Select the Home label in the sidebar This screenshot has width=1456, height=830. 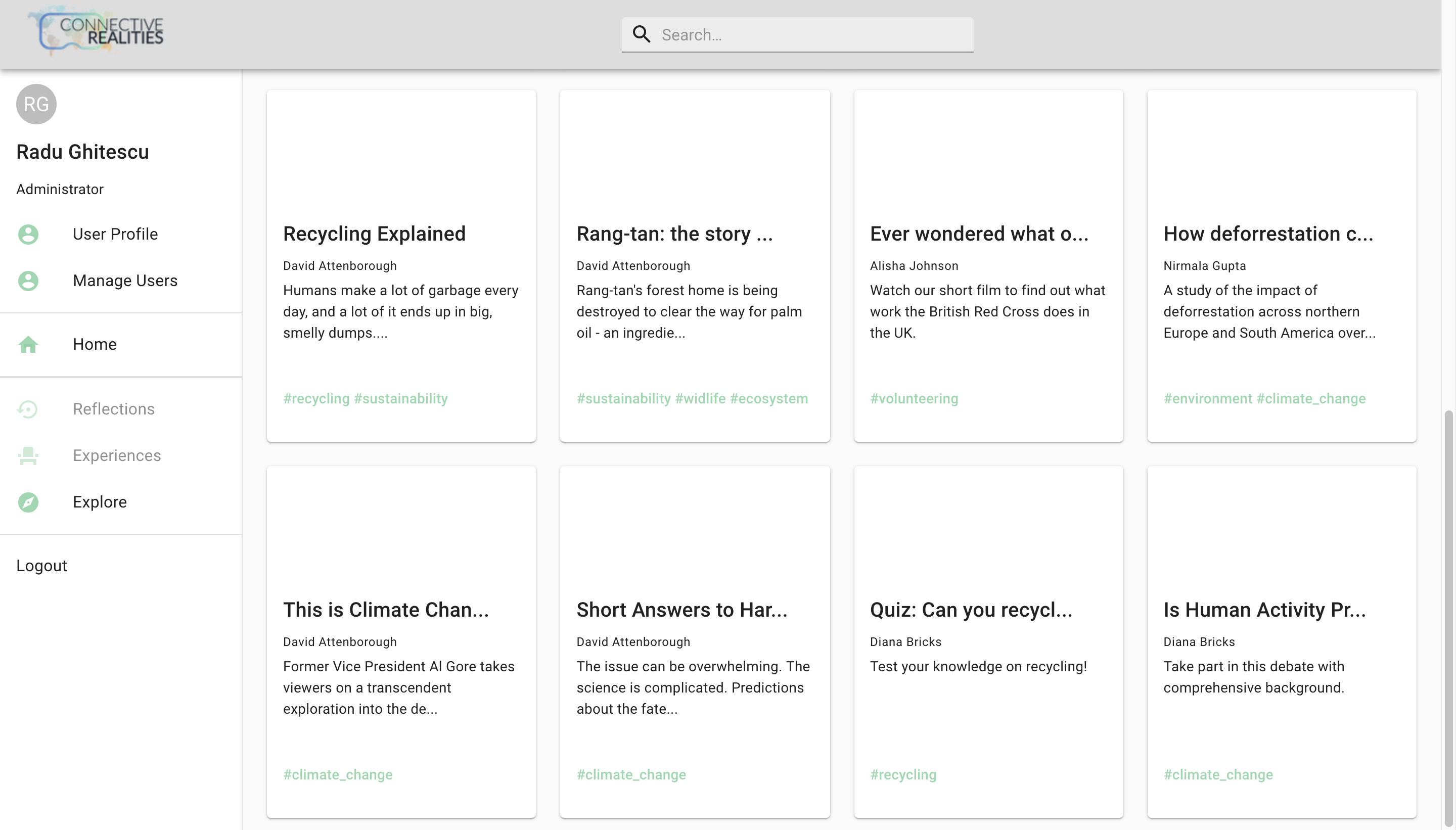(95, 344)
